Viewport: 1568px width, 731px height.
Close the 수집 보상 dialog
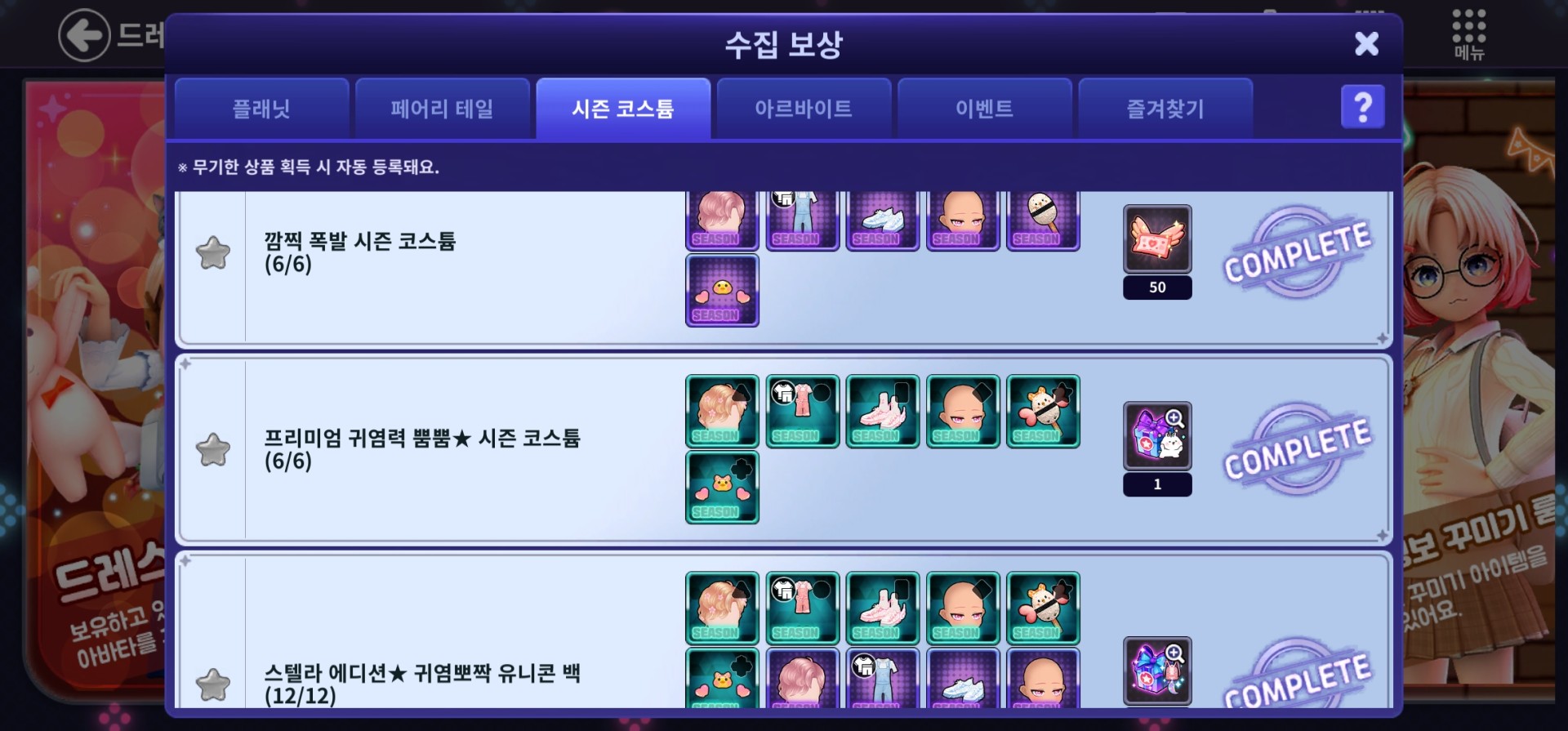pyautogui.click(x=1366, y=43)
